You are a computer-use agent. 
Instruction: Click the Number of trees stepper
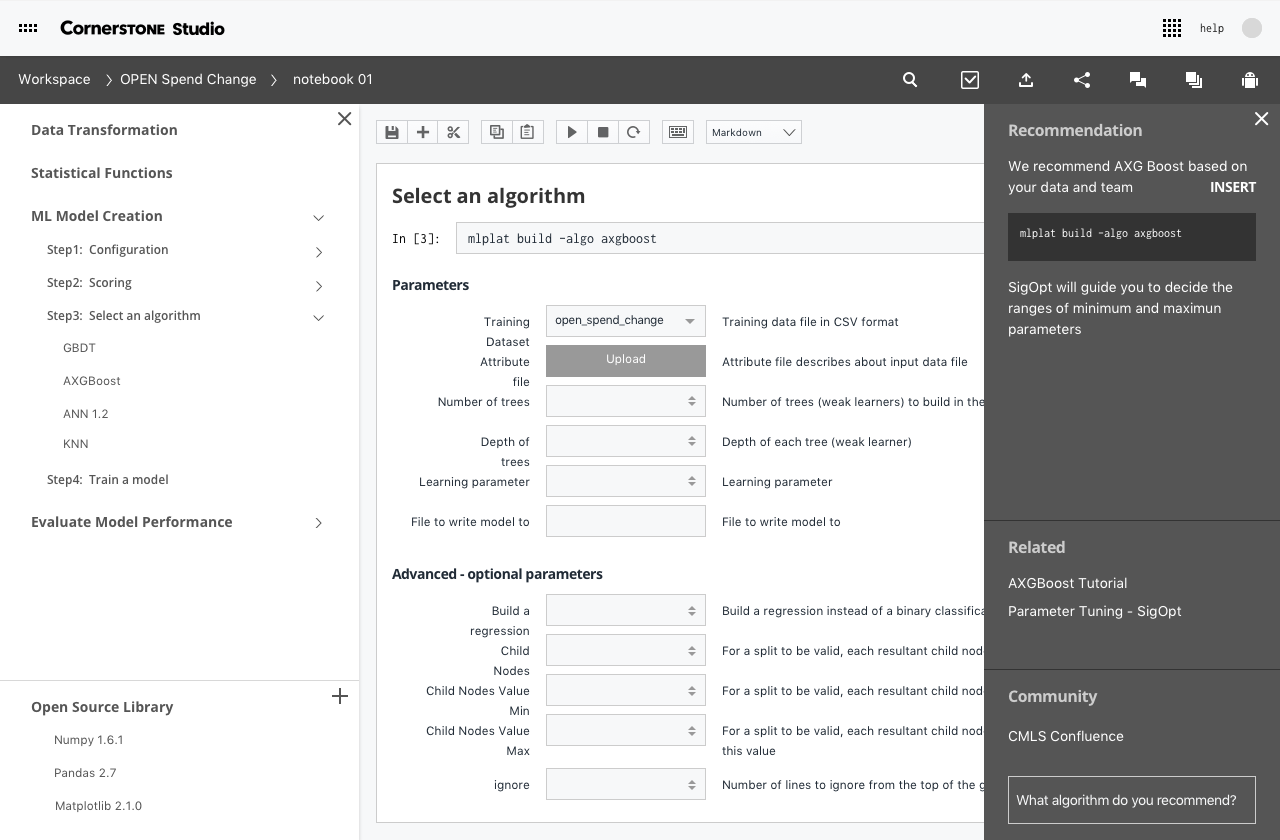(x=691, y=401)
